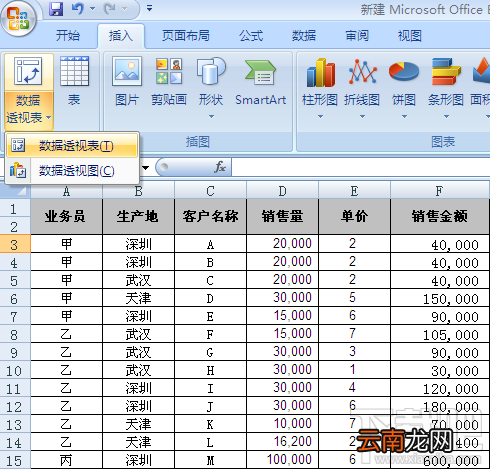Click the 生产地 header cell
This screenshot has width=490, height=469.
tap(138, 217)
